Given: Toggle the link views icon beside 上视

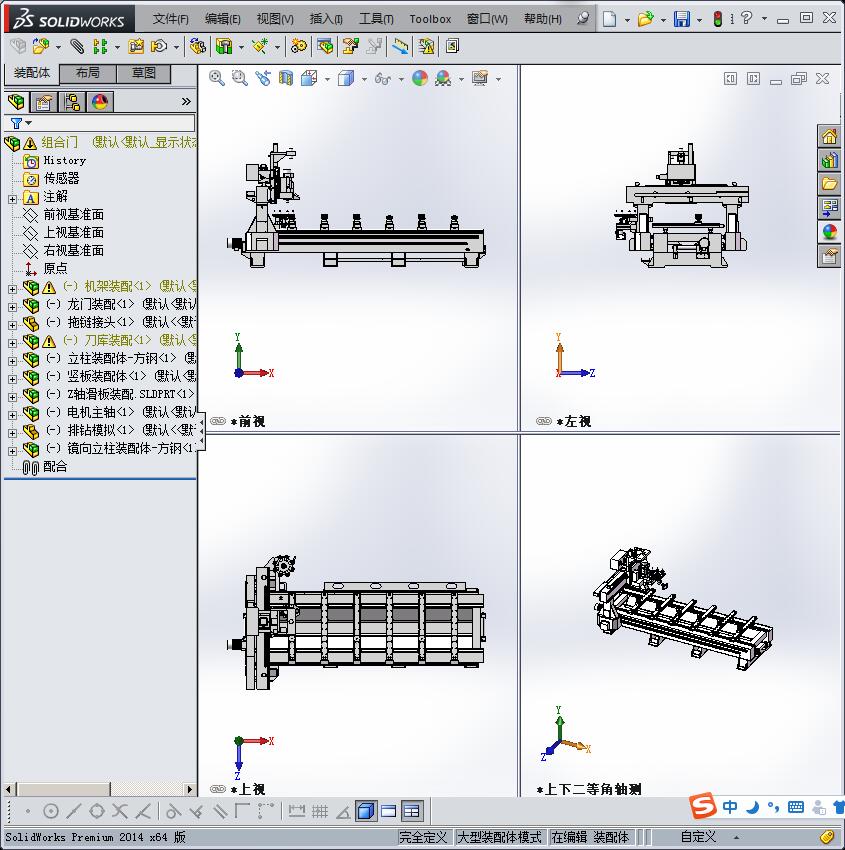Looking at the screenshot, I should [218, 789].
